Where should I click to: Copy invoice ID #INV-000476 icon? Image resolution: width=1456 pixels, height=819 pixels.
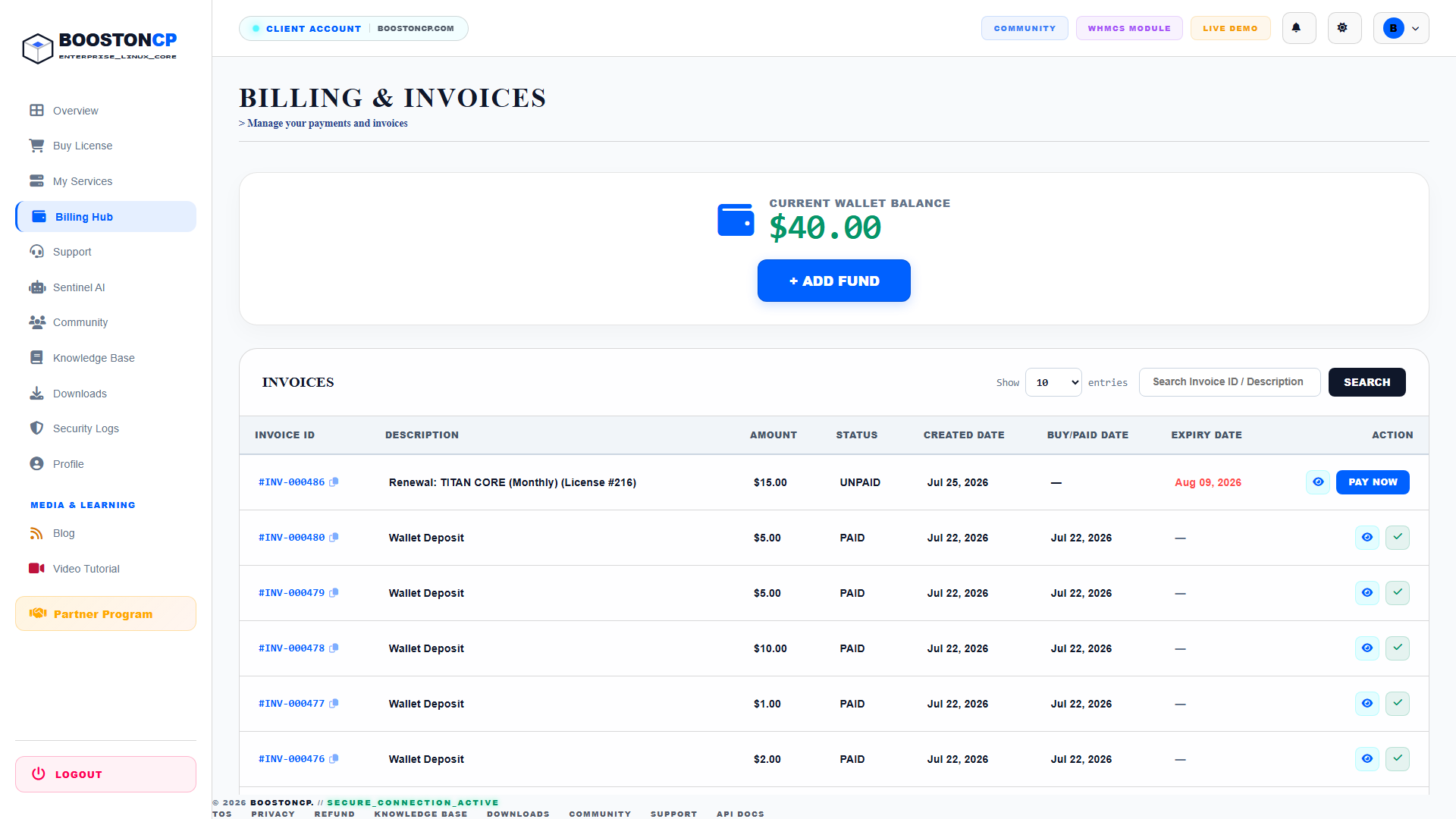click(334, 759)
